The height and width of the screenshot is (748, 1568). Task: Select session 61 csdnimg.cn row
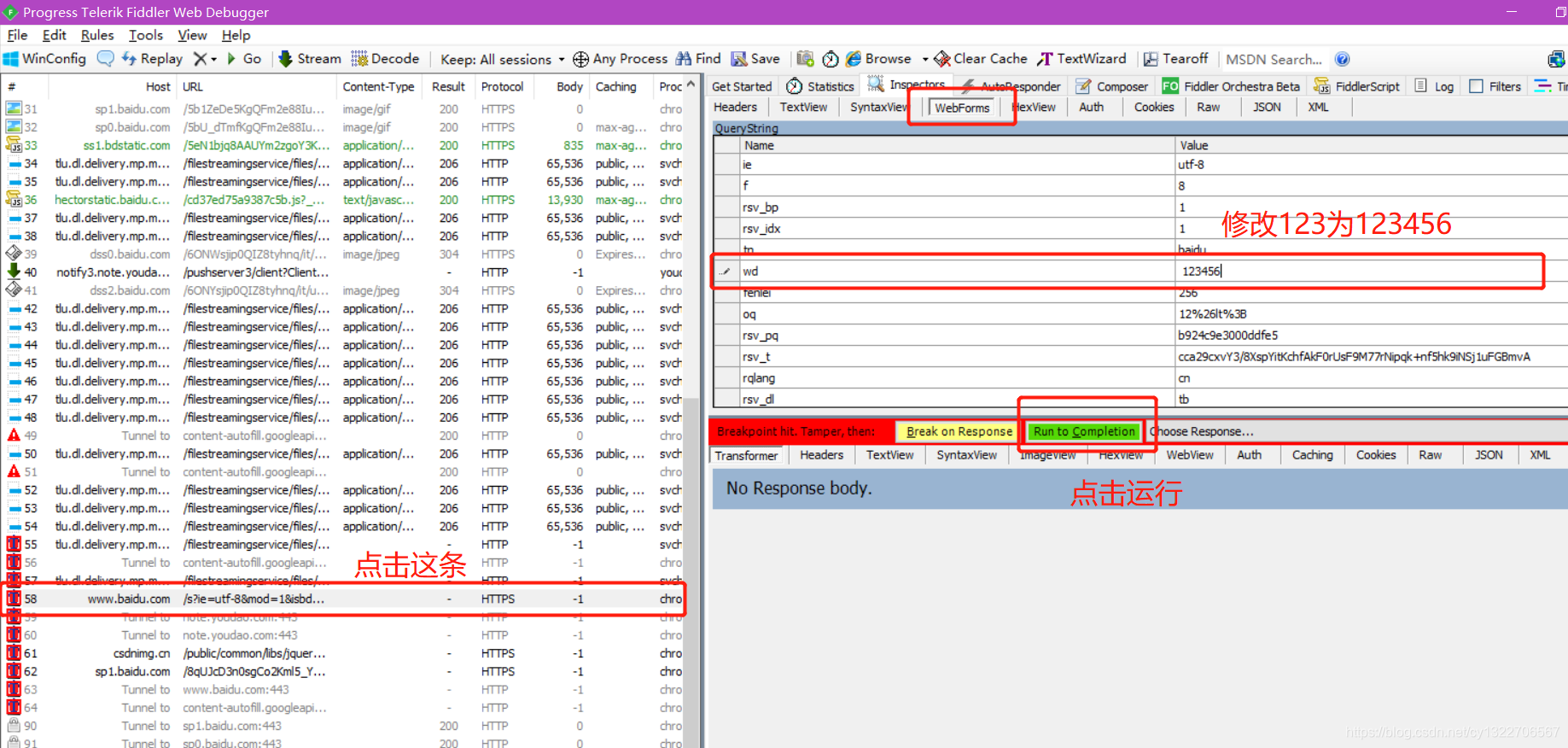pyautogui.click(x=343, y=653)
